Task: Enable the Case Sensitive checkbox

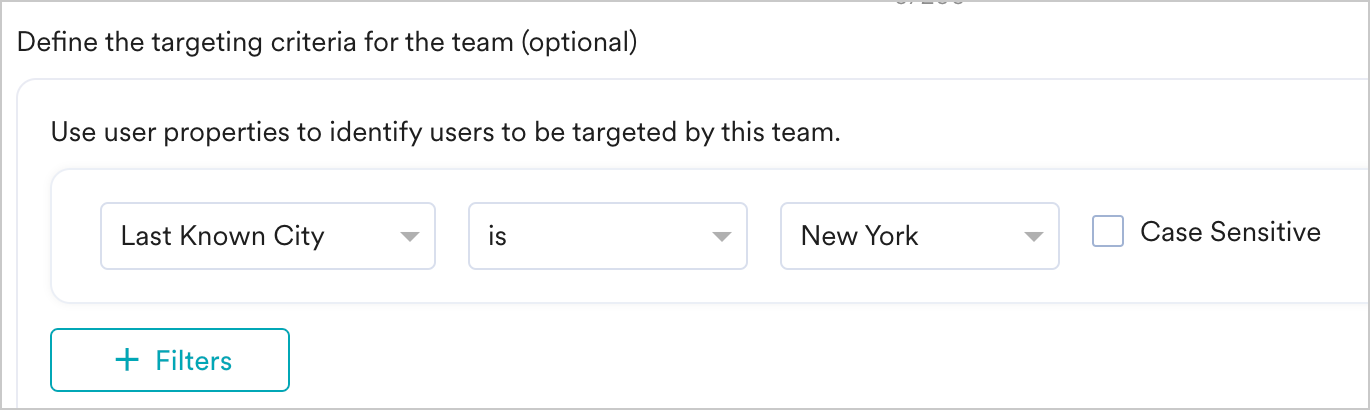Action: coord(1108,234)
